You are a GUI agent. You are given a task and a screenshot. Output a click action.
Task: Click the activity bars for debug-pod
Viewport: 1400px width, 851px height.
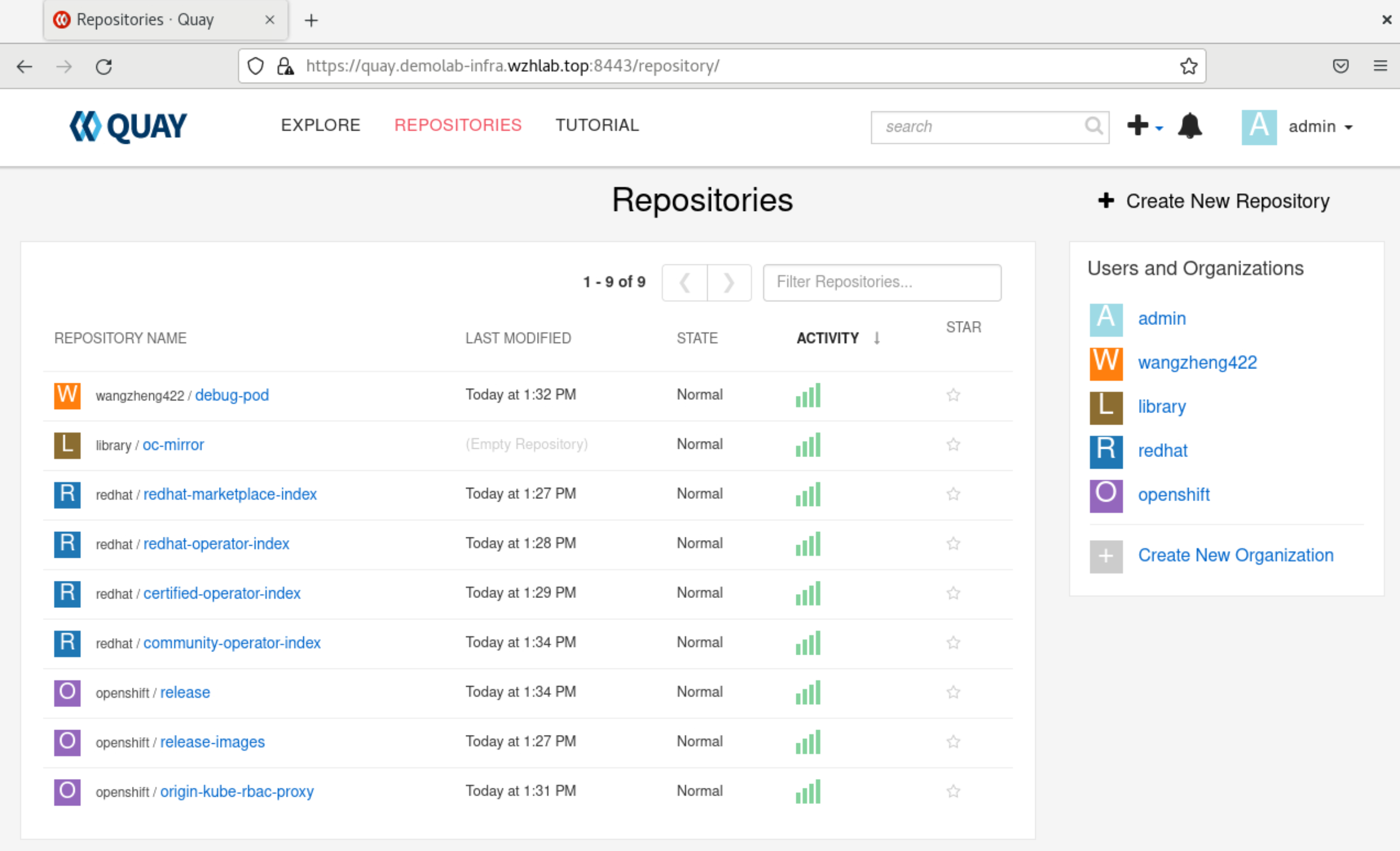(808, 395)
